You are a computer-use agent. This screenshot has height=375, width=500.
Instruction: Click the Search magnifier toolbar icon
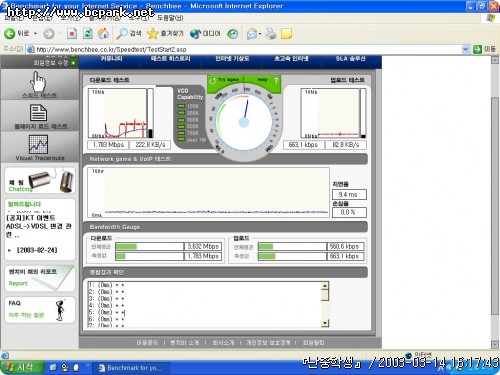point(122,33)
